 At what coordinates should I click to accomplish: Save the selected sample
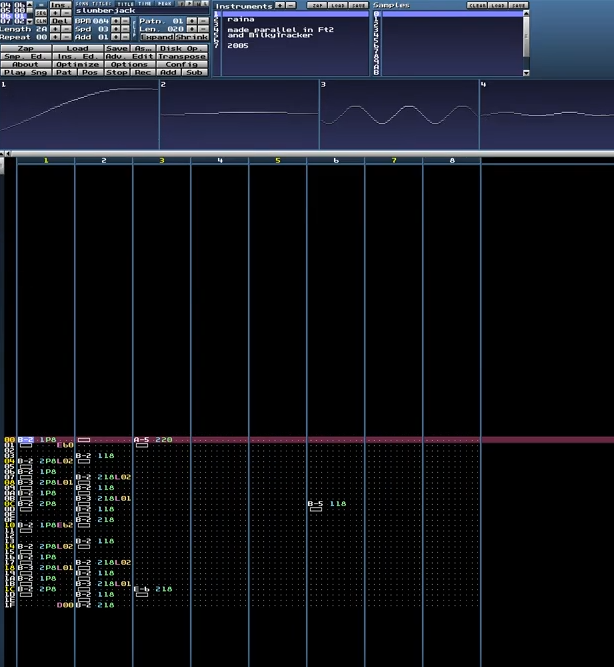tap(519, 5)
